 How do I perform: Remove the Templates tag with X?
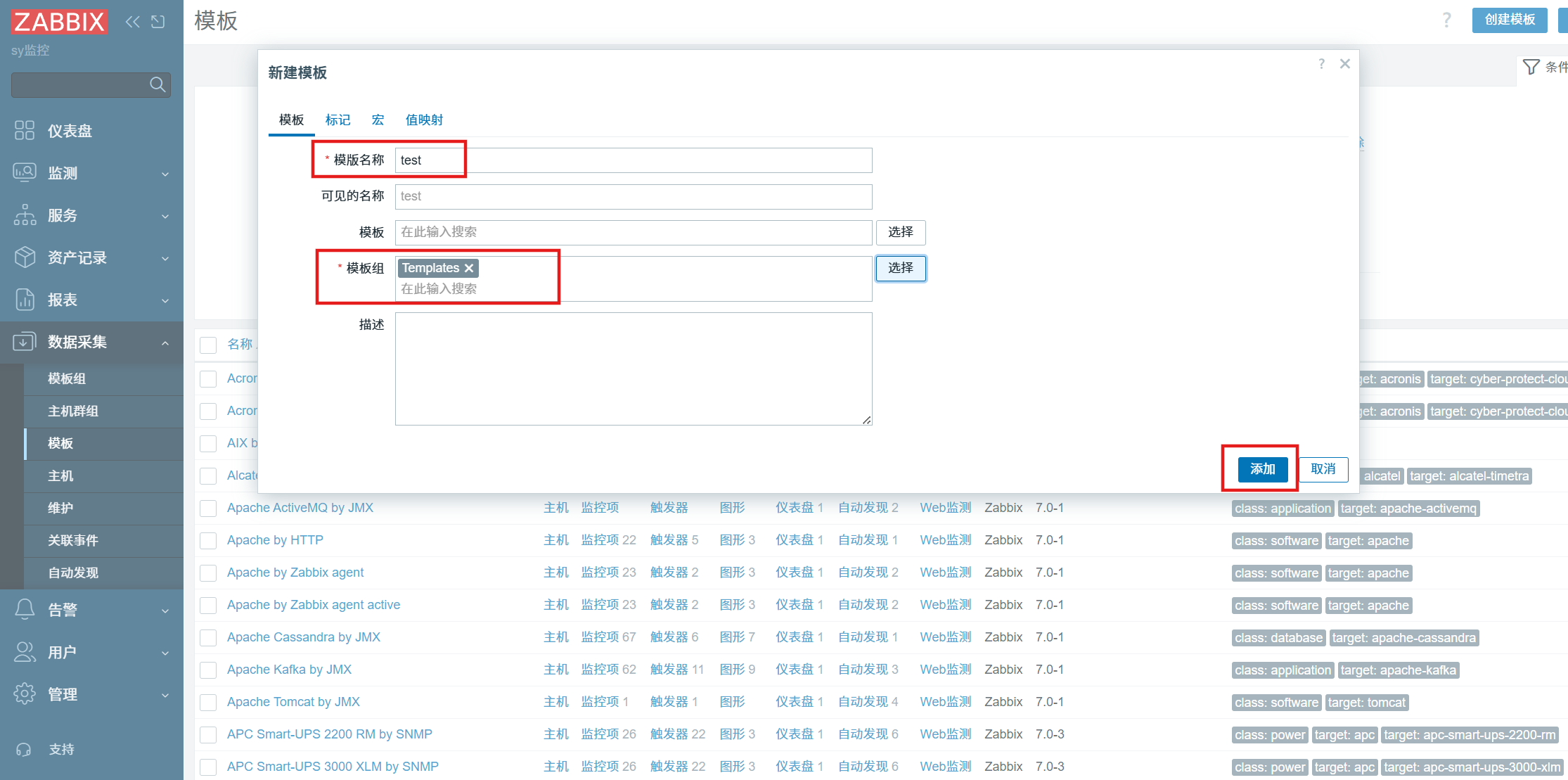pyautogui.click(x=469, y=268)
